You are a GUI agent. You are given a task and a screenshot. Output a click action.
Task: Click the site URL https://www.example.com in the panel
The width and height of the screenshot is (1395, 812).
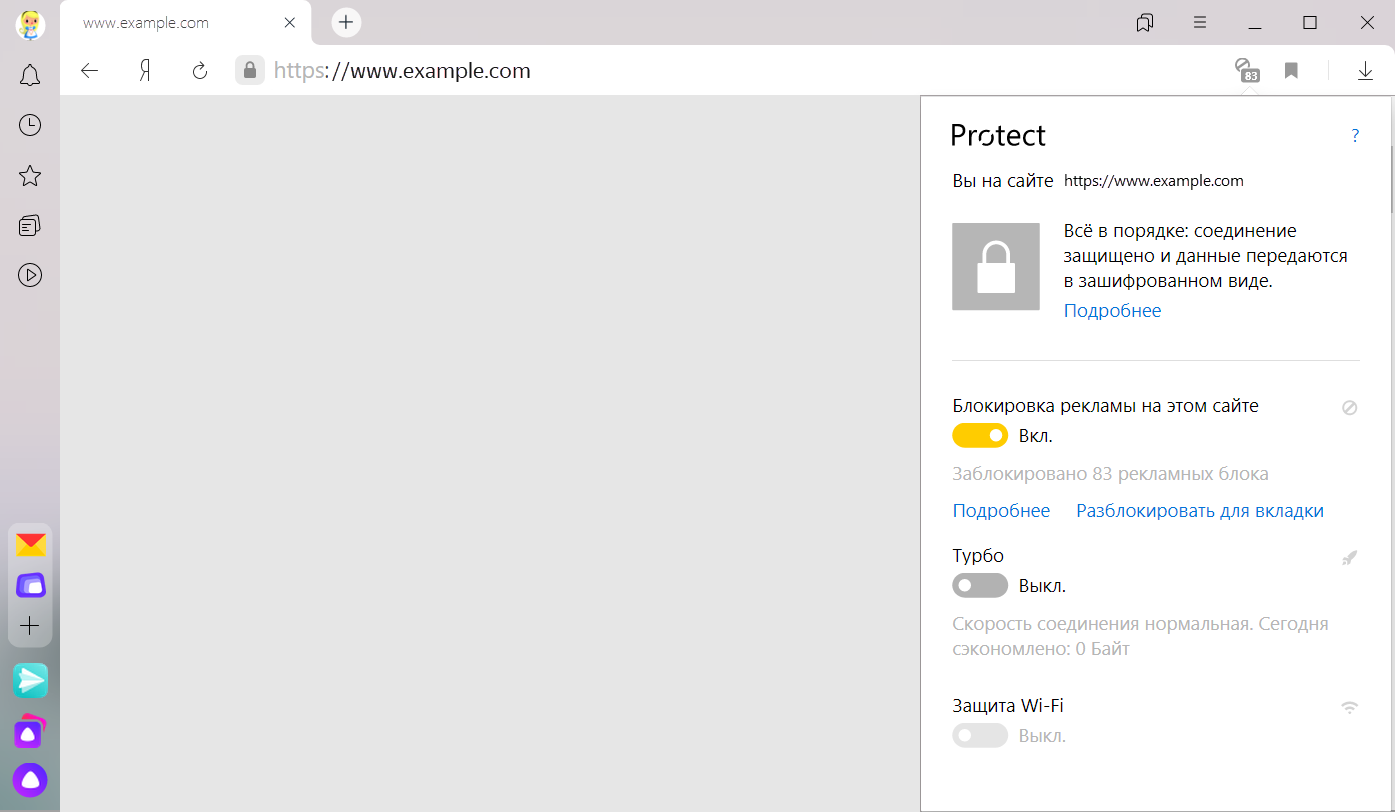click(x=1153, y=181)
